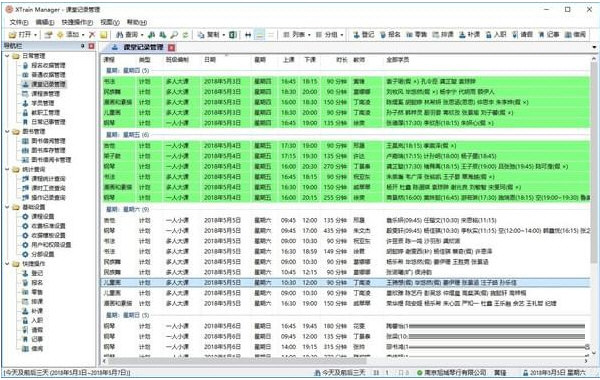The height and width of the screenshot is (380, 600).
Task: Click the 星期五 (6) group header
Action: click(x=127, y=135)
